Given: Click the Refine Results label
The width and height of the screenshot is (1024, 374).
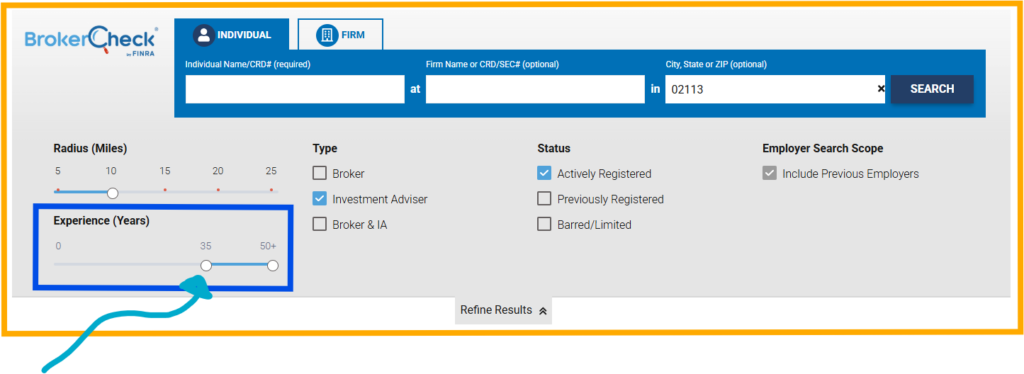Looking at the screenshot, I should (x=496, y=310).
